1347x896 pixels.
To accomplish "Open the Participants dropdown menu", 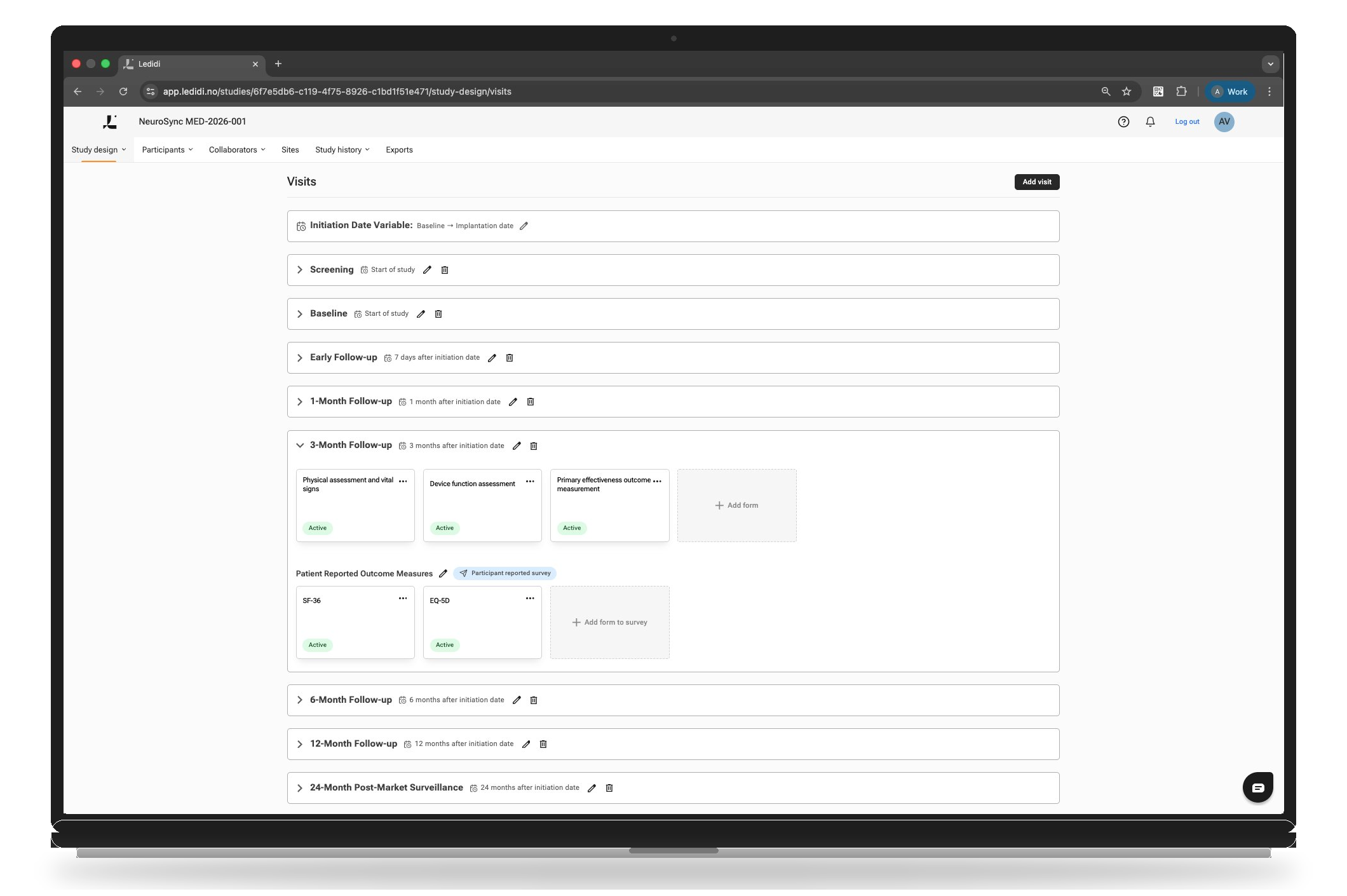I will [x=167, y=150].
